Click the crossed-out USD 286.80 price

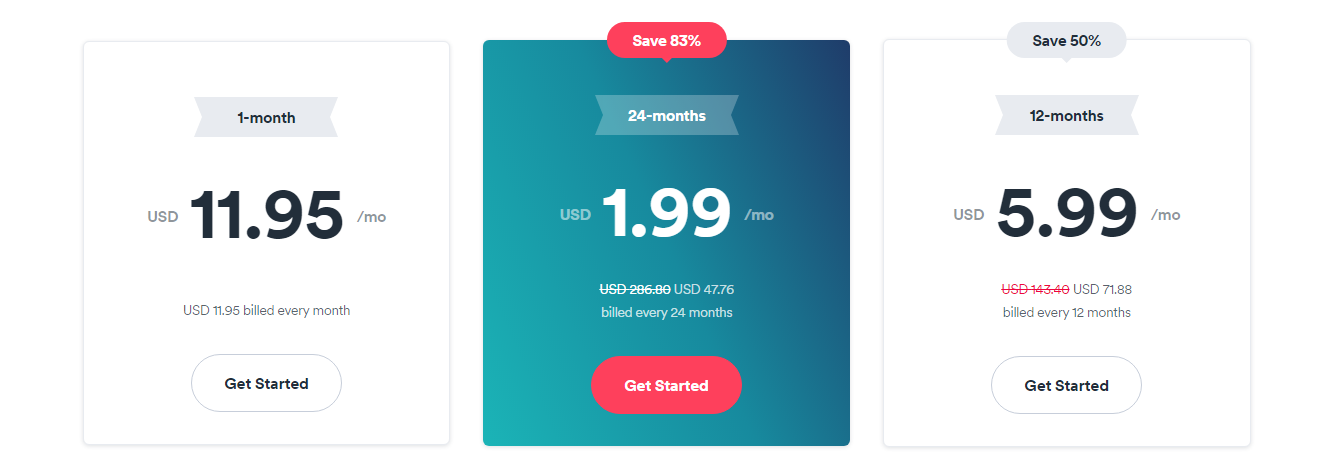pyautogui.click(x=634, y=290)
